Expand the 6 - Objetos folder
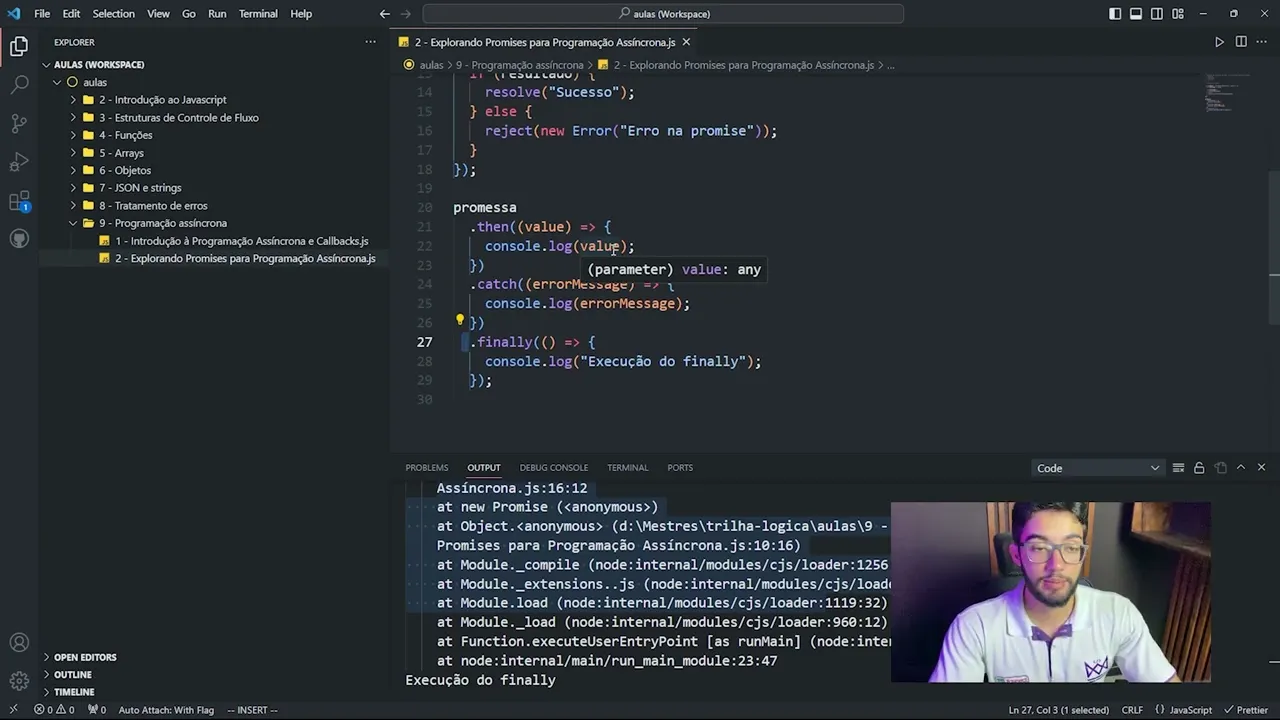The image size is (1280, 720). 124,170
